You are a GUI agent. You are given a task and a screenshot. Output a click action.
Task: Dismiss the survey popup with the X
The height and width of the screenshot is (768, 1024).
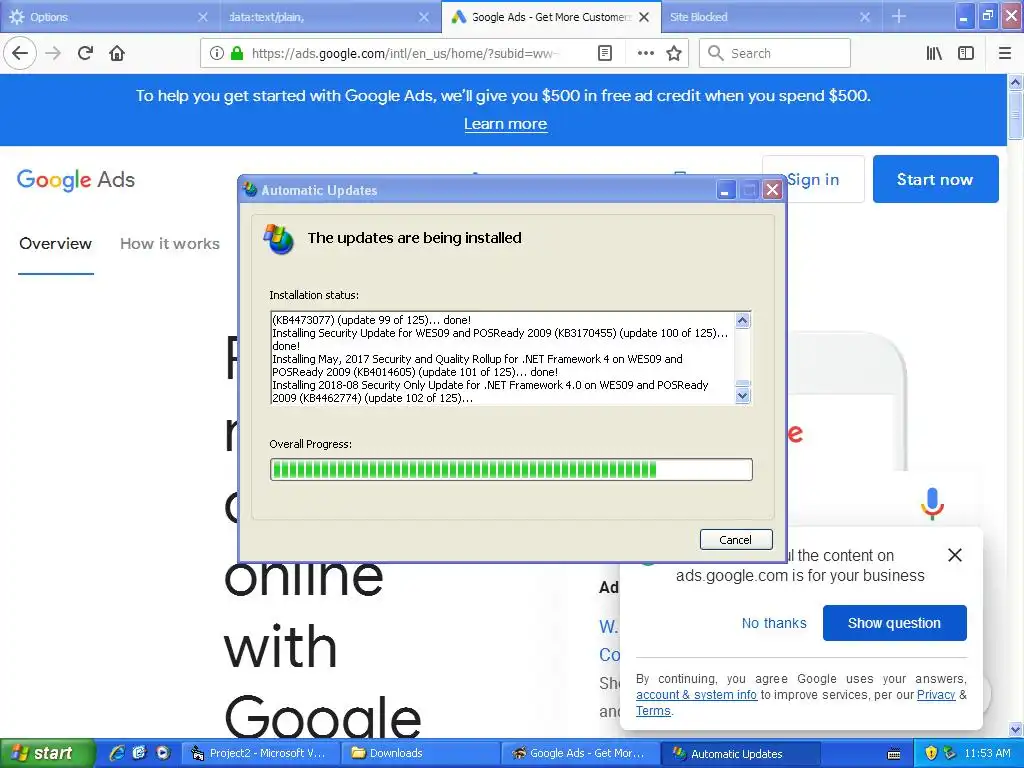955,555
